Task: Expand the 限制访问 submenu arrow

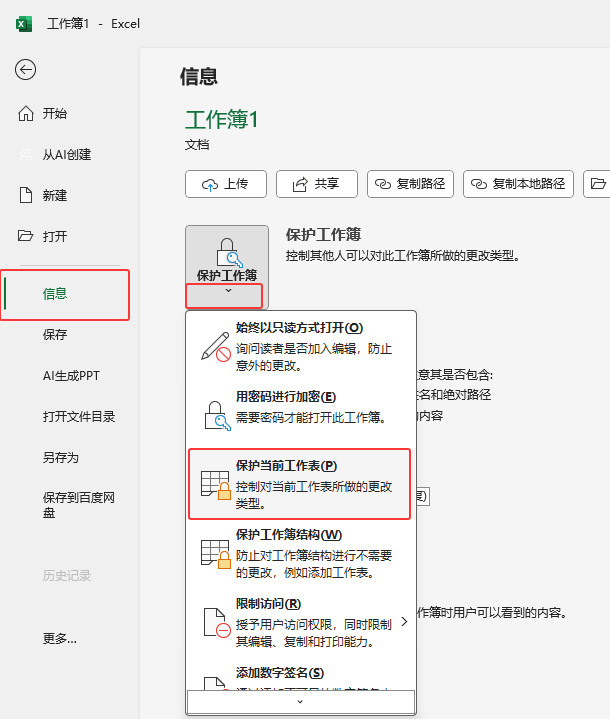Action: [404, 622]
